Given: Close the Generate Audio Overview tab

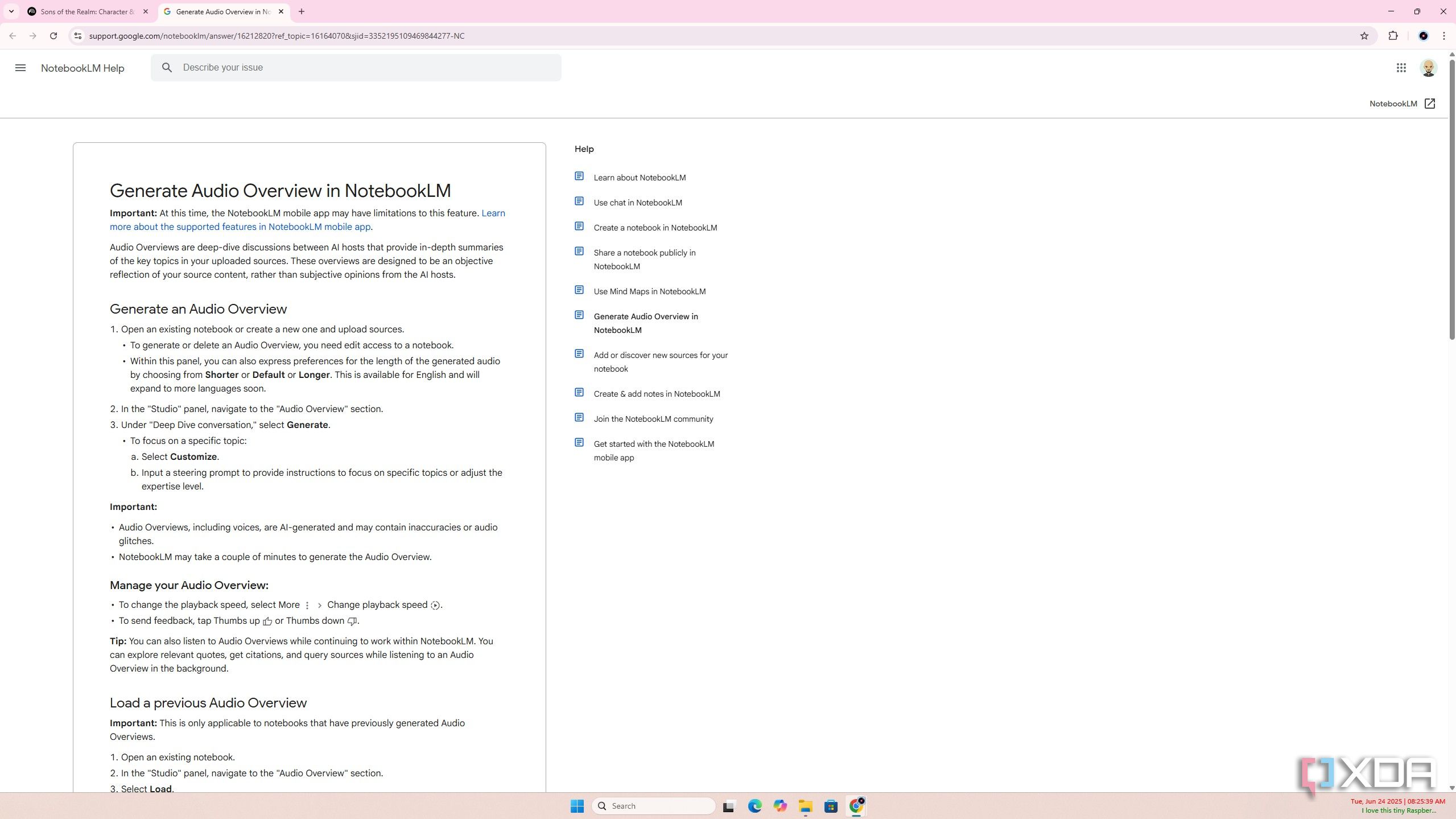Looking at the screenshot, I should pyautogui.click(x=281, y=11).
